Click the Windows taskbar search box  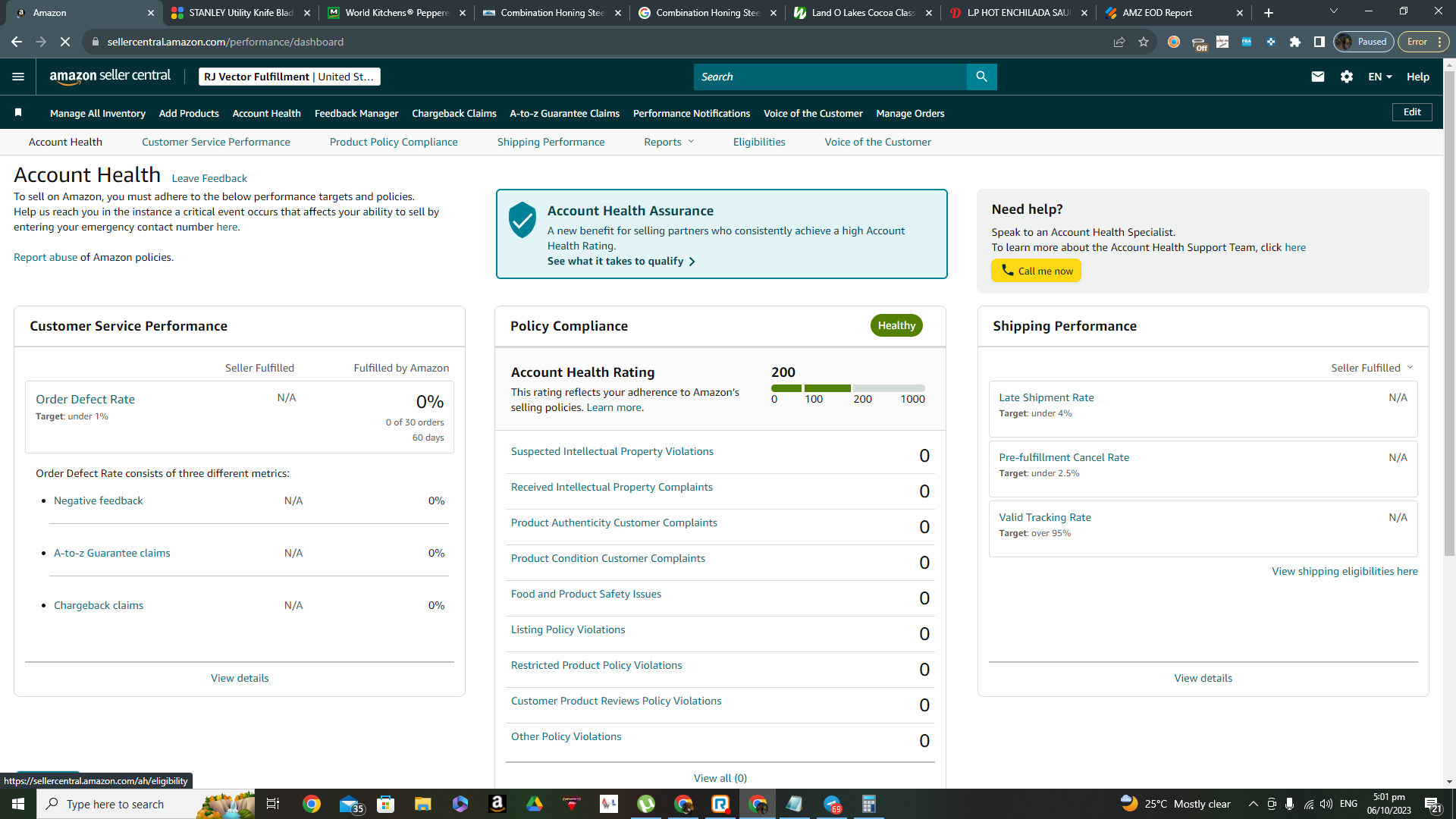[146, 804]
